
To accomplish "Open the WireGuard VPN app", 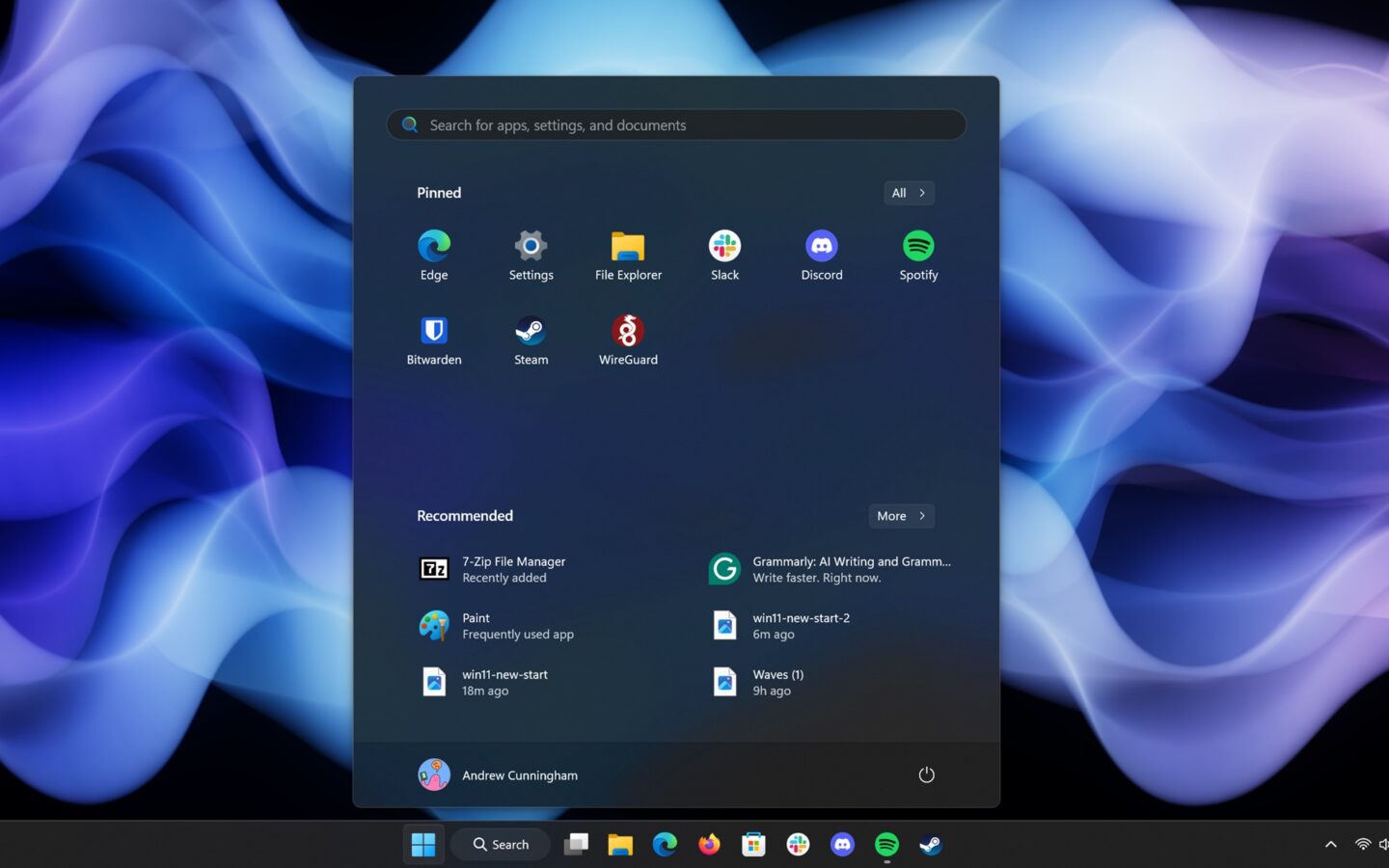I will coord(628,339).
